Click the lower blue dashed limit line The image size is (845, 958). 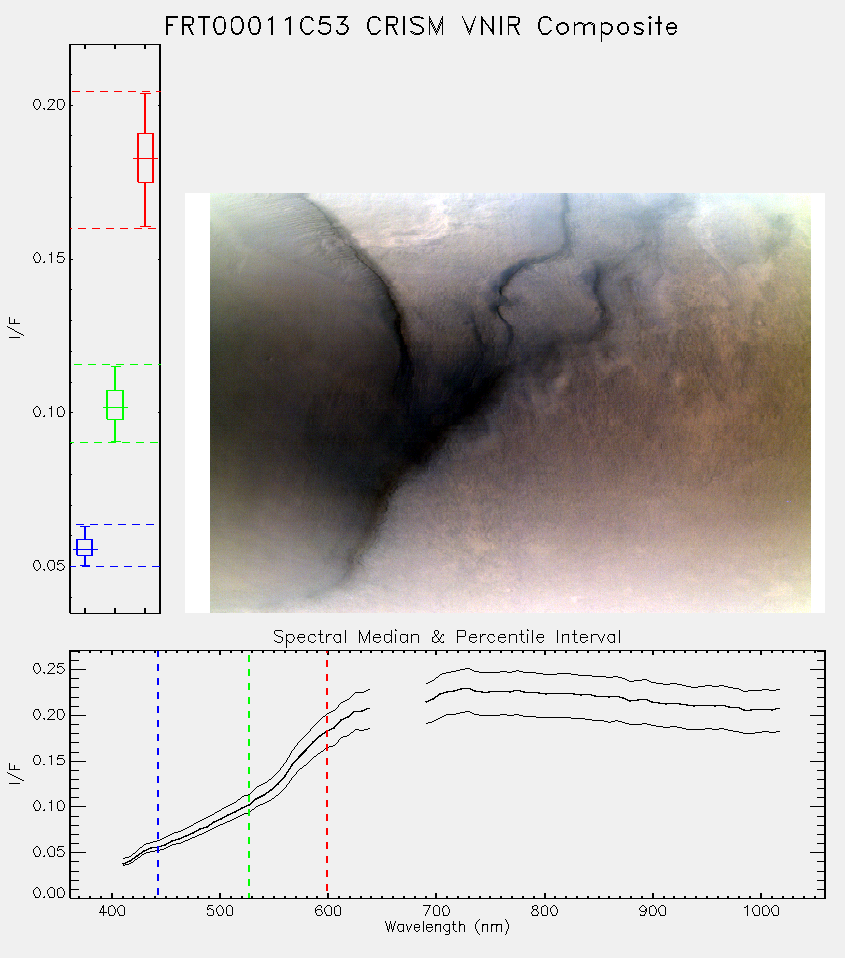tap(115, 567)
